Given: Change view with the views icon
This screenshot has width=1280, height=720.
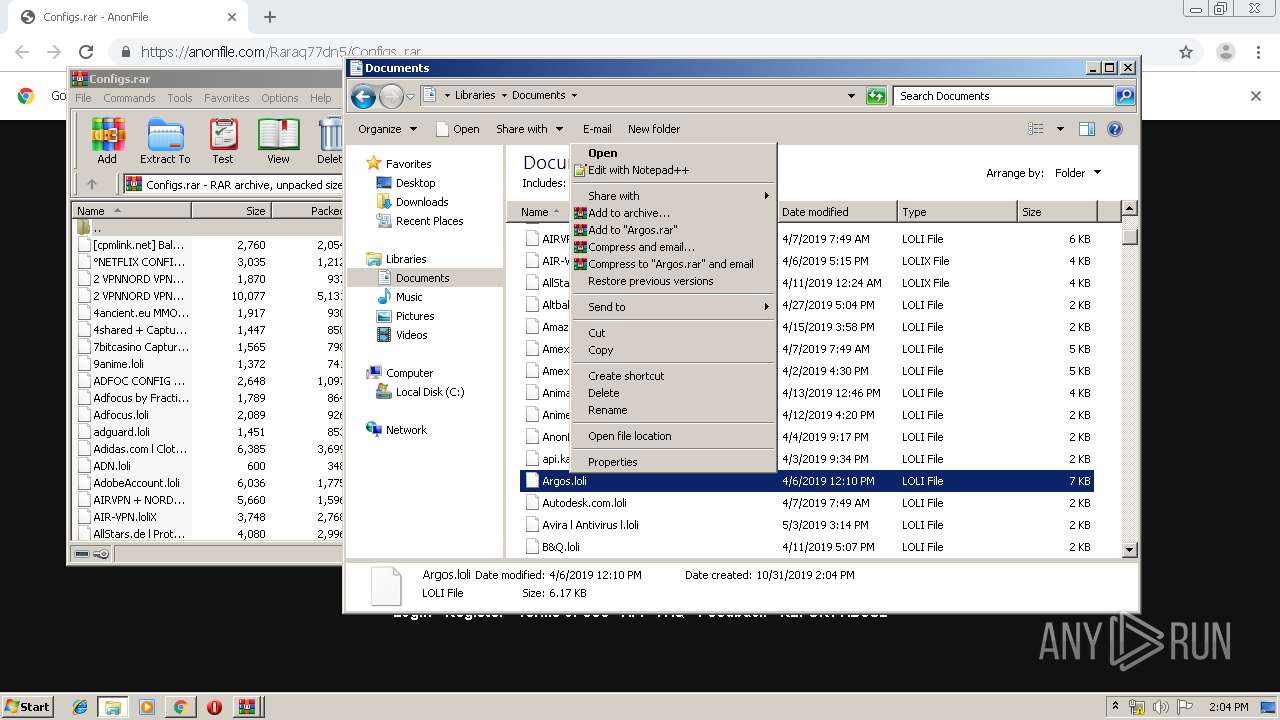Looking at the screenshot, I should pyautogui.click(x=1036, y=129).
